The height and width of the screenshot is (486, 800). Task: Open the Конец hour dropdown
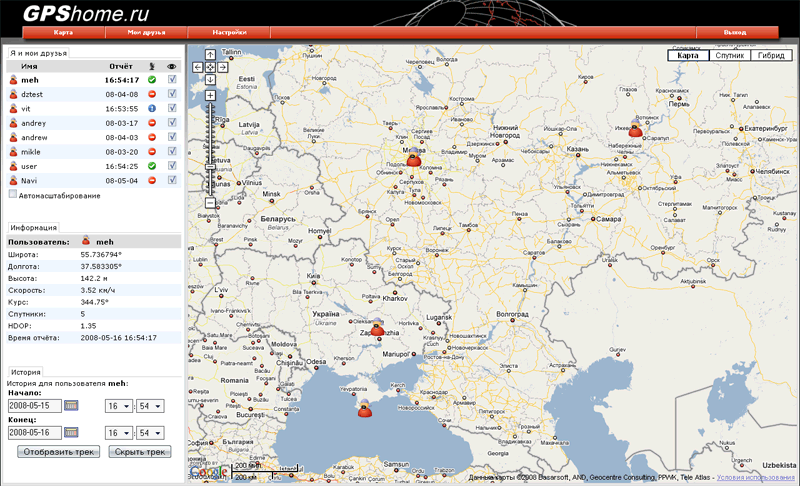(x=119, y=433)
